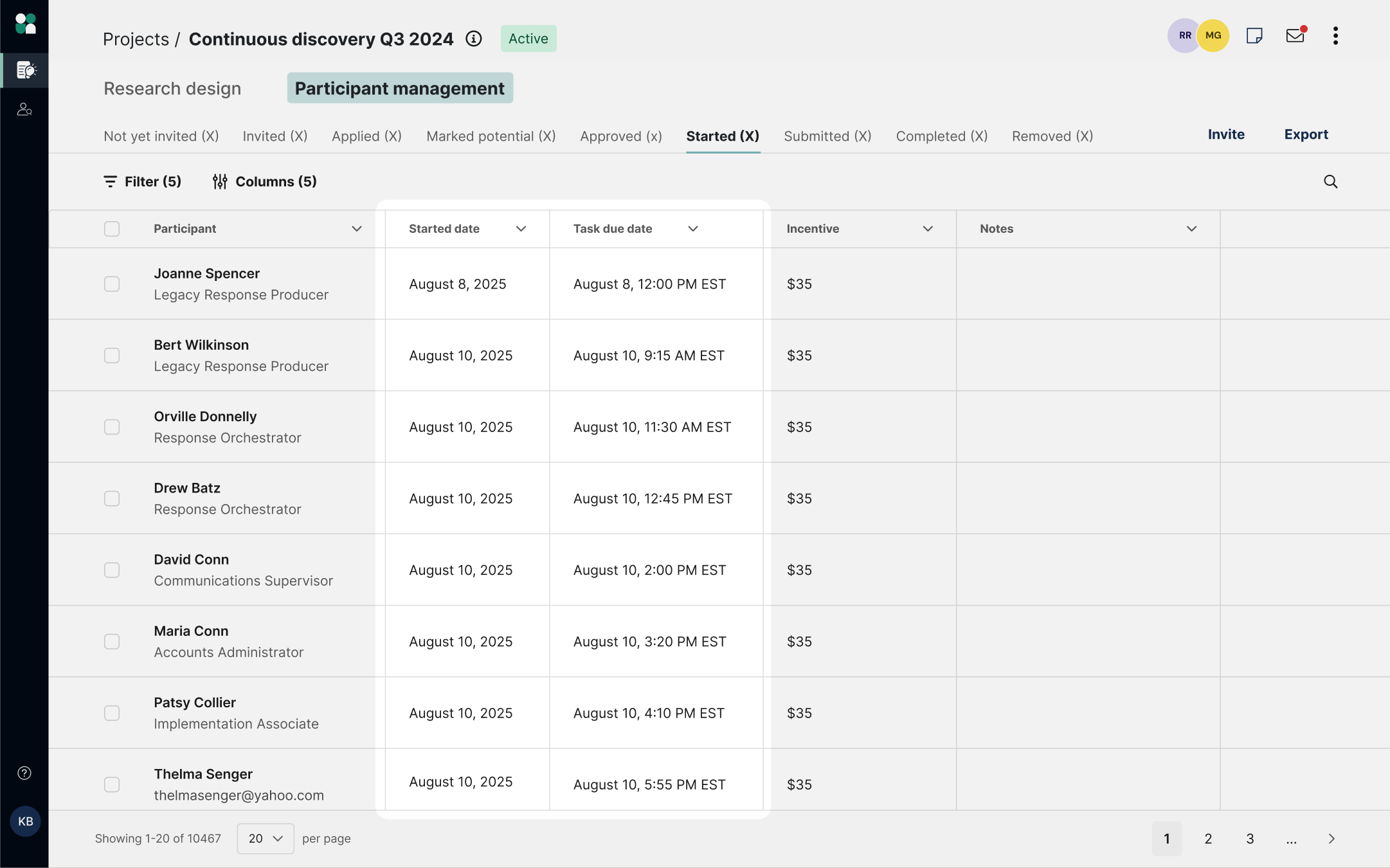The image size is (1390, 868).
Task: Click the Invite button
Action: pos(1225,134)
